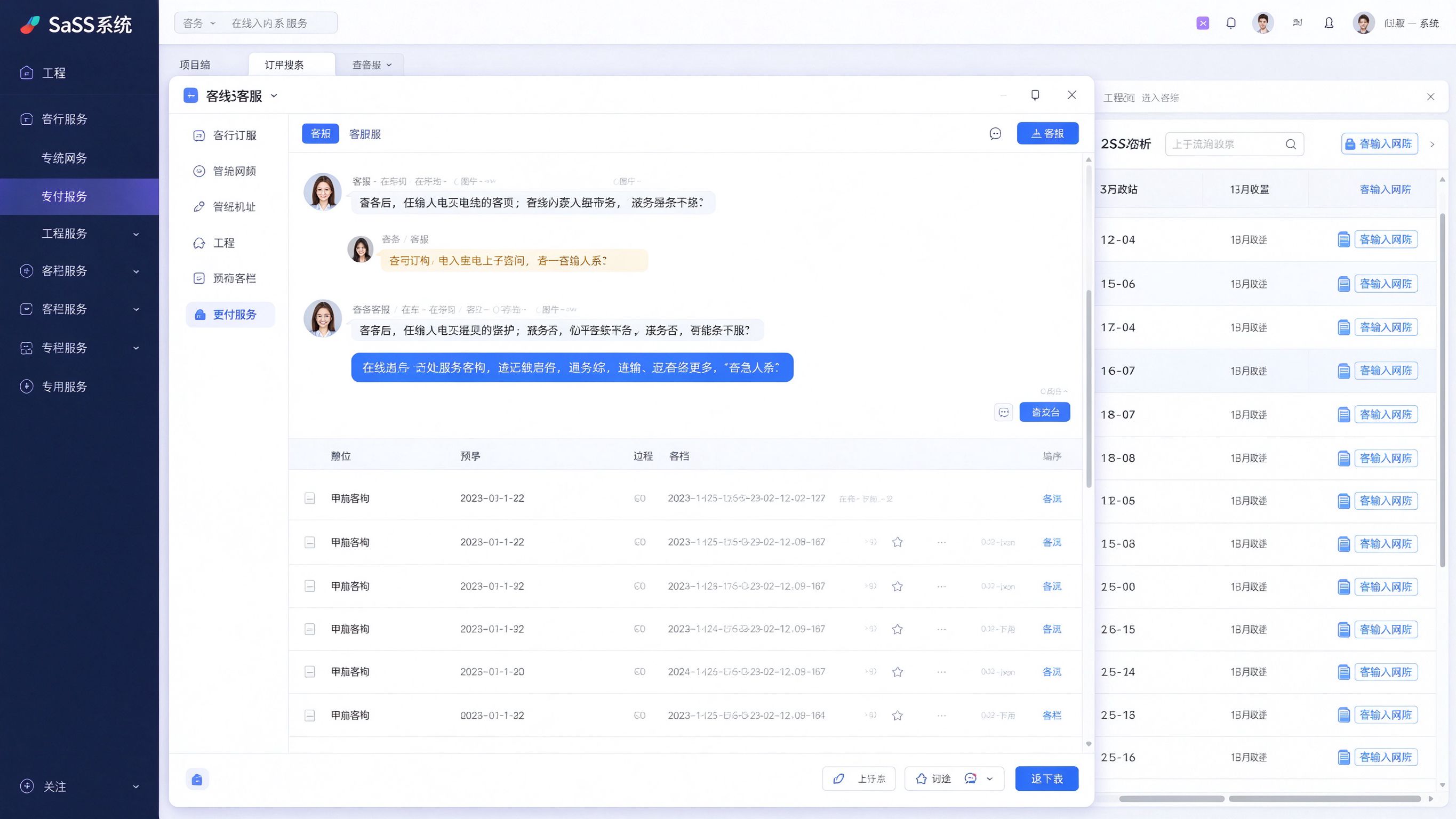Click the search magnifier in right panel

pyautogui.click(x=1291, y=144)
